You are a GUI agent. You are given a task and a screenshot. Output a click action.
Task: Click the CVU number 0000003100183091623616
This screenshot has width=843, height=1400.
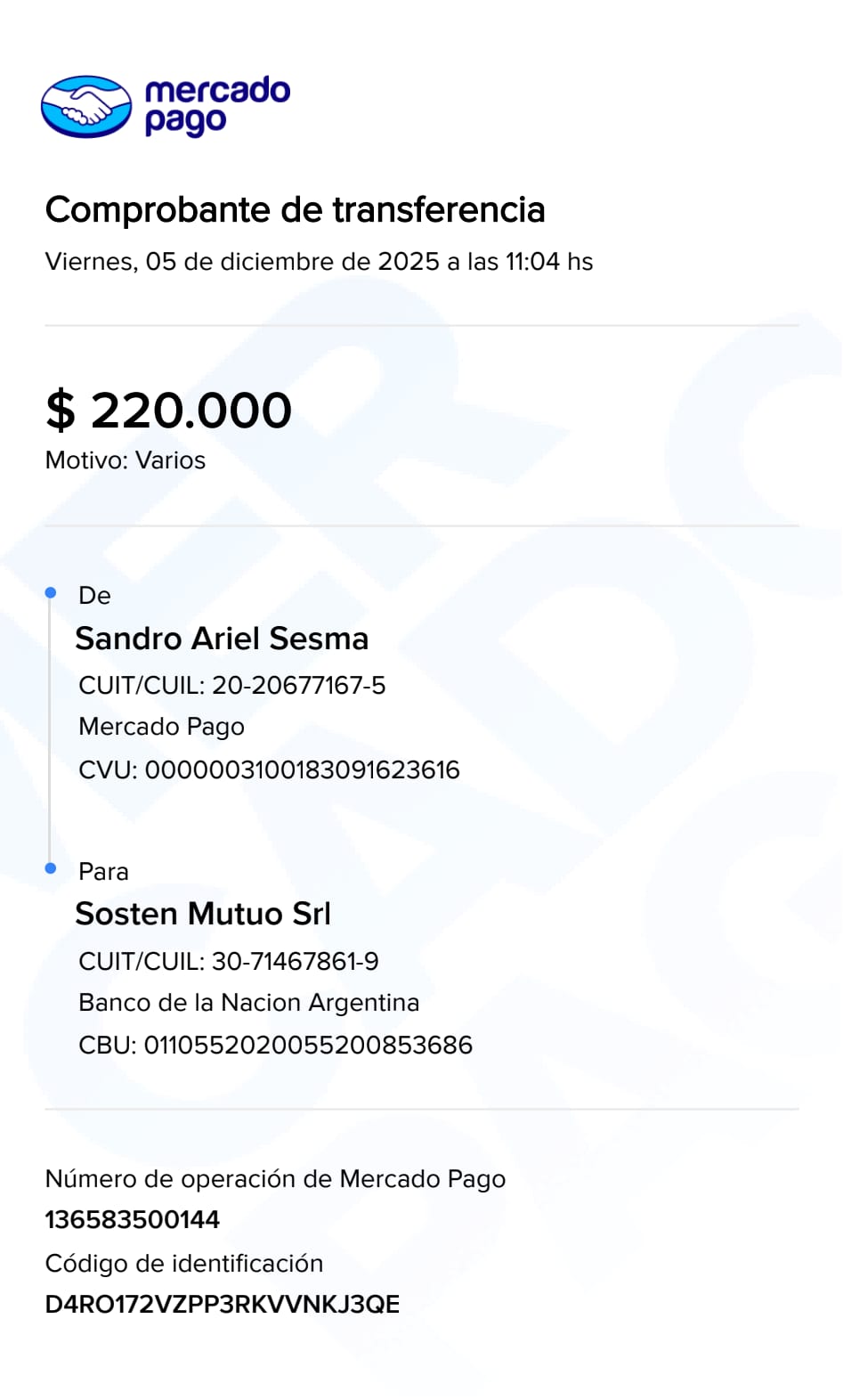pyautogui.click(x=269, y=769)
